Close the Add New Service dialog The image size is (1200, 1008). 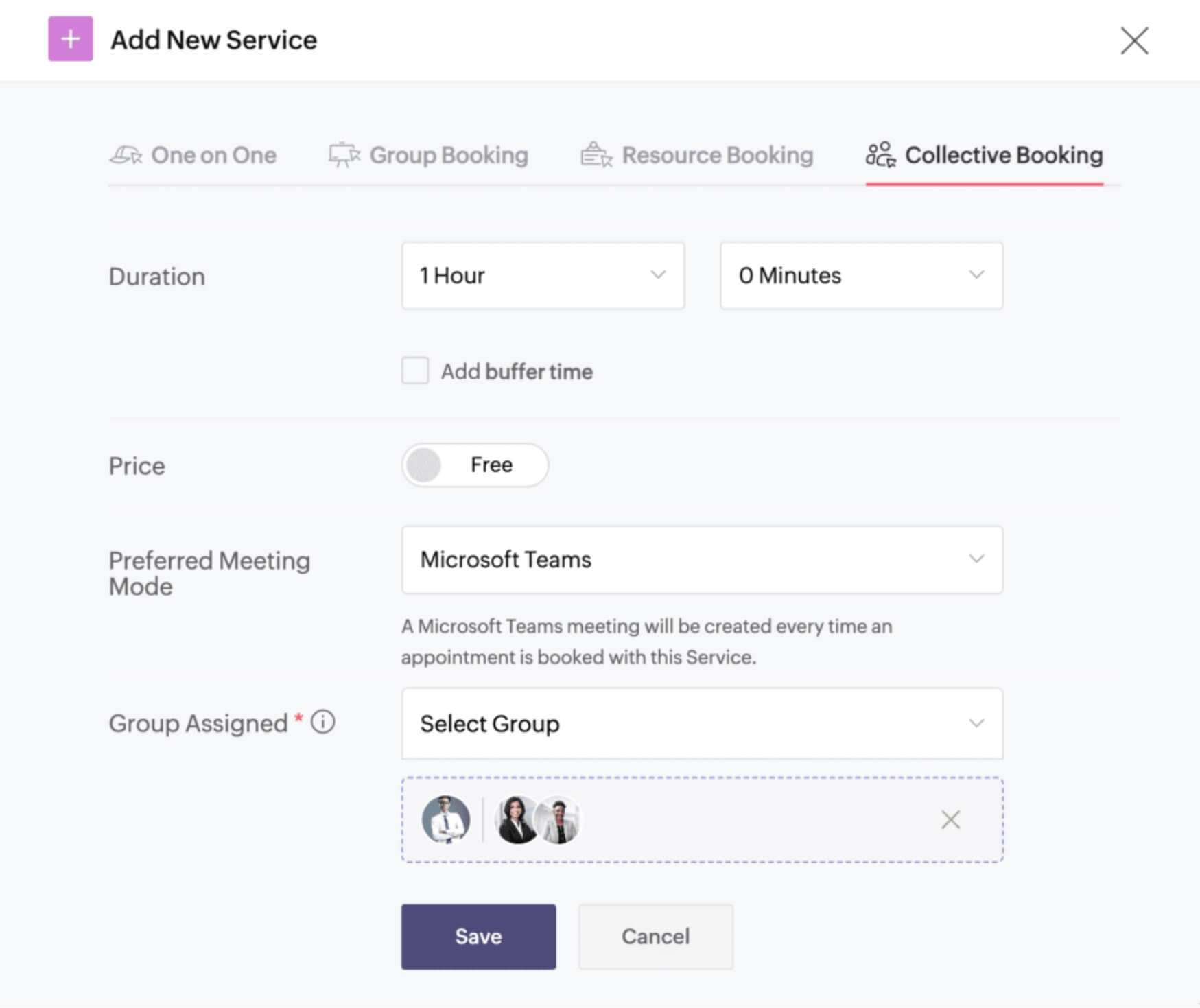[x=1134, y=40]
